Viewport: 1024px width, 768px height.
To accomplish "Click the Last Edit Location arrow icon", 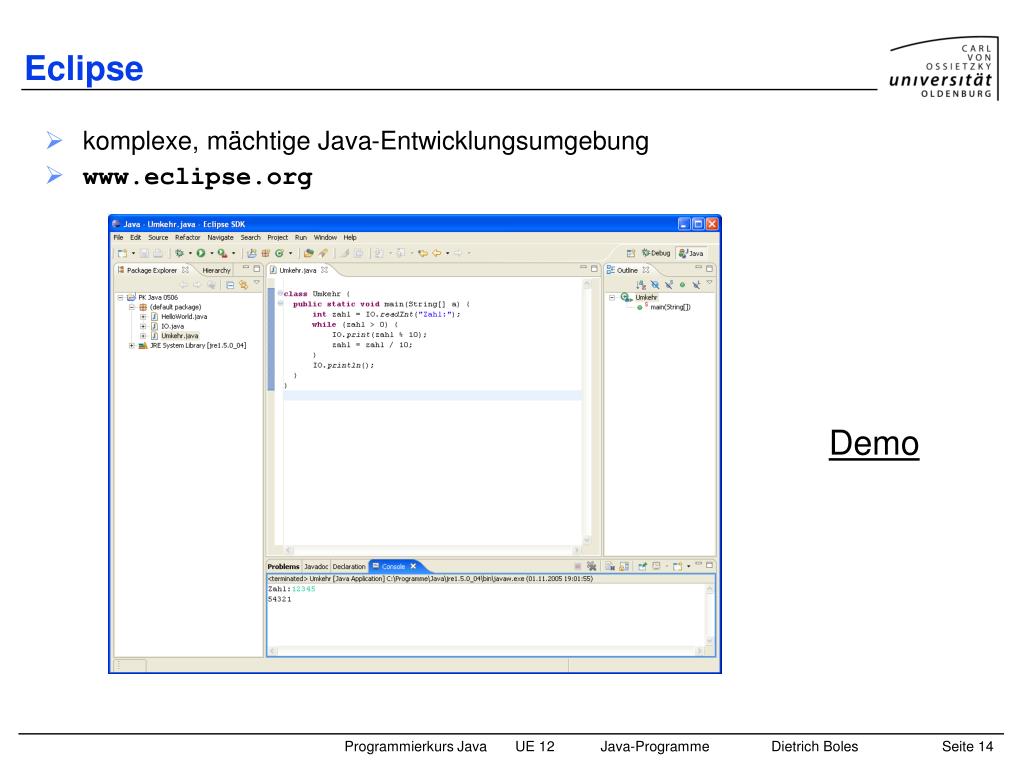I will (422, 253).
